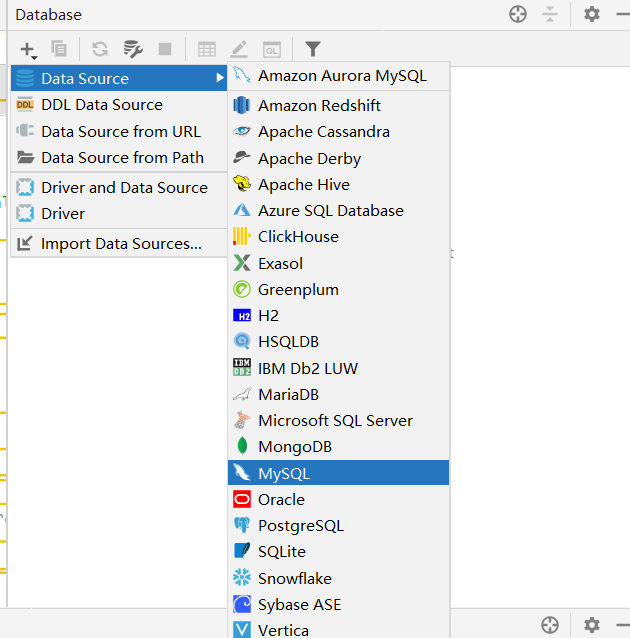Choose MongoDB data source
This screenshot has height=638, width=630.
click(339, 447)
